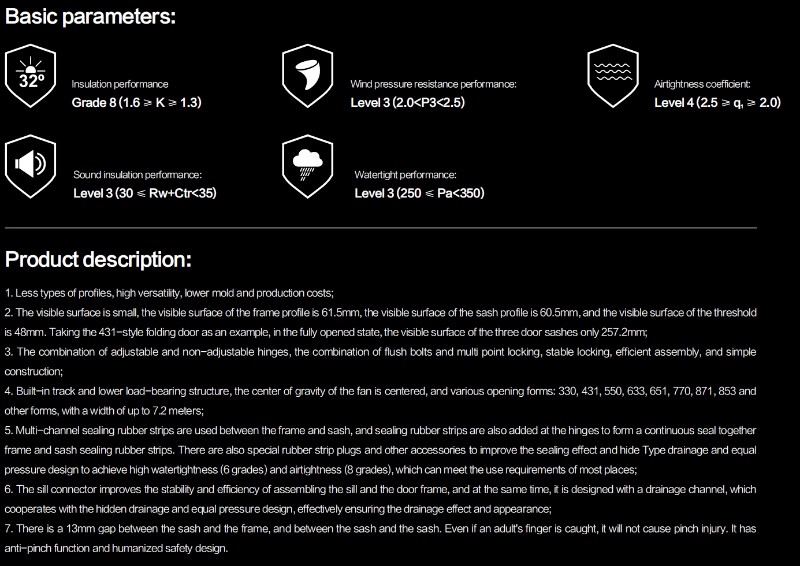Click Level 3 (30 ≤ Rw+Ctr<35) value
Image resolution: width=800 pixels, height=566 pixels.
click(x=145, y=193)
